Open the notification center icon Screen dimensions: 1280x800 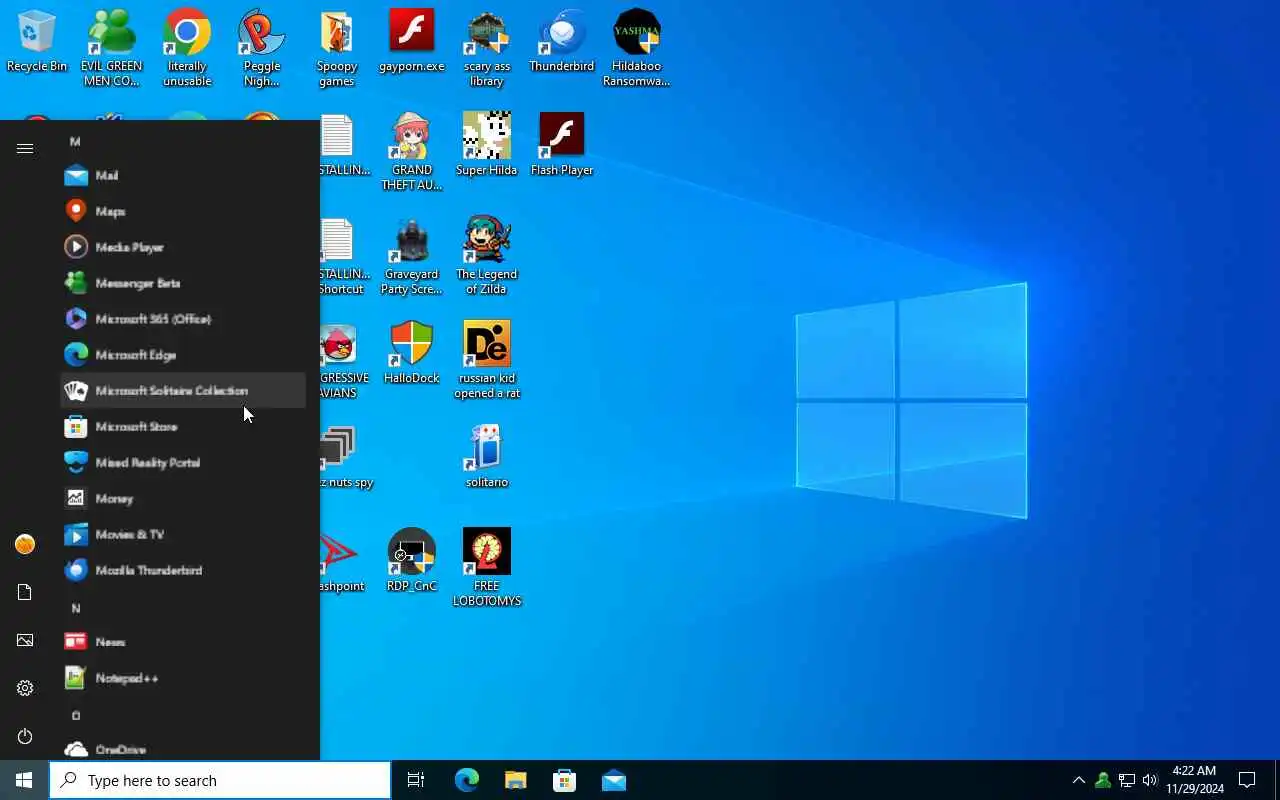tap(1247, 780)
